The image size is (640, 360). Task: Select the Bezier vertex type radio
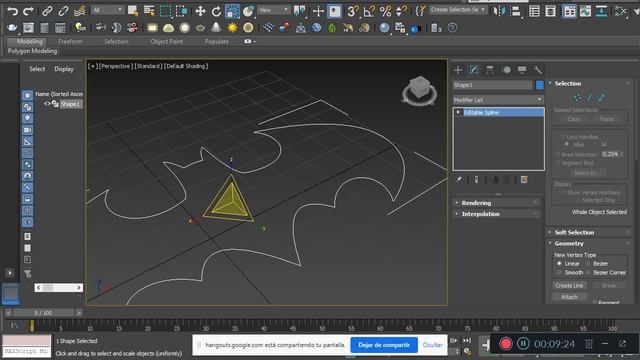588,264
